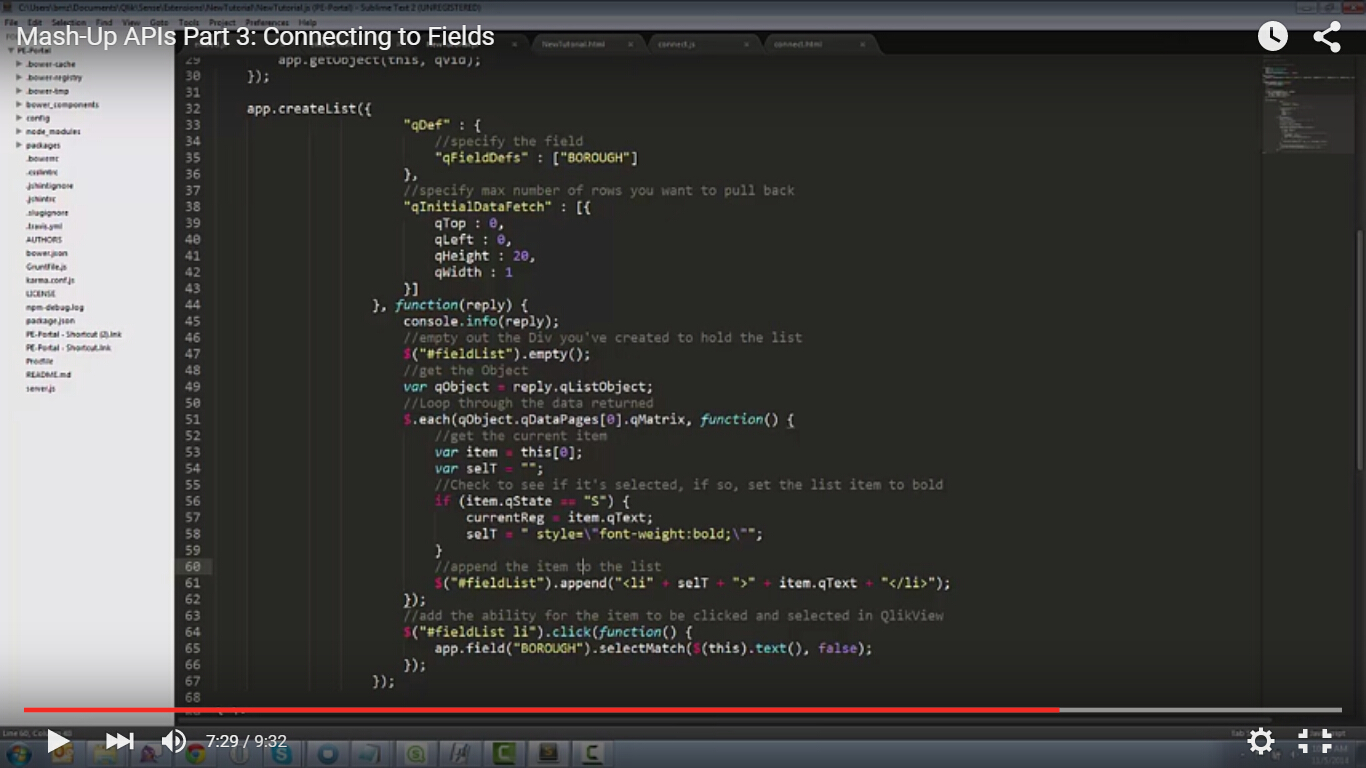This screenshot has width=1366, height=768.
Task: Open README.md in sidebar
Action: point(48,375)
